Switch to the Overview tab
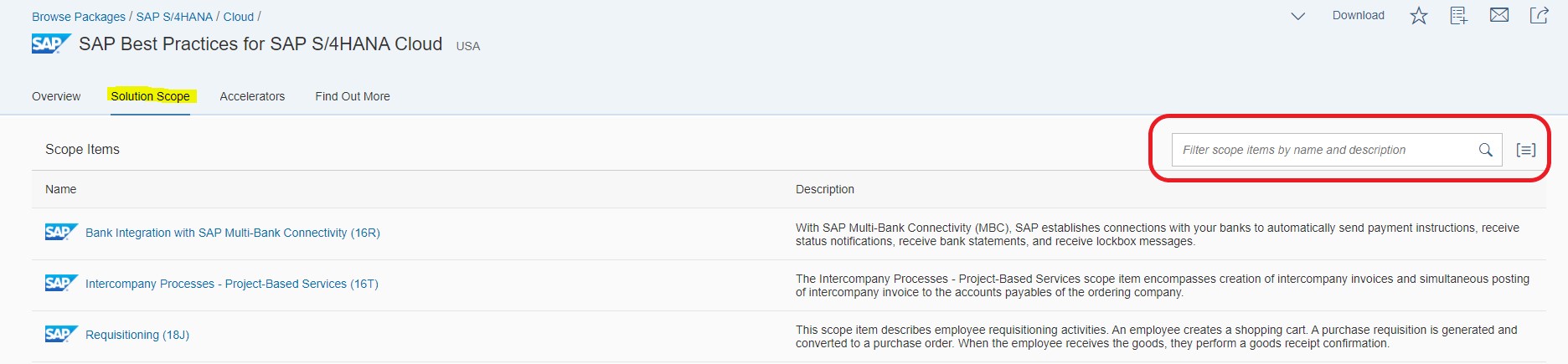 click(56, 96)
